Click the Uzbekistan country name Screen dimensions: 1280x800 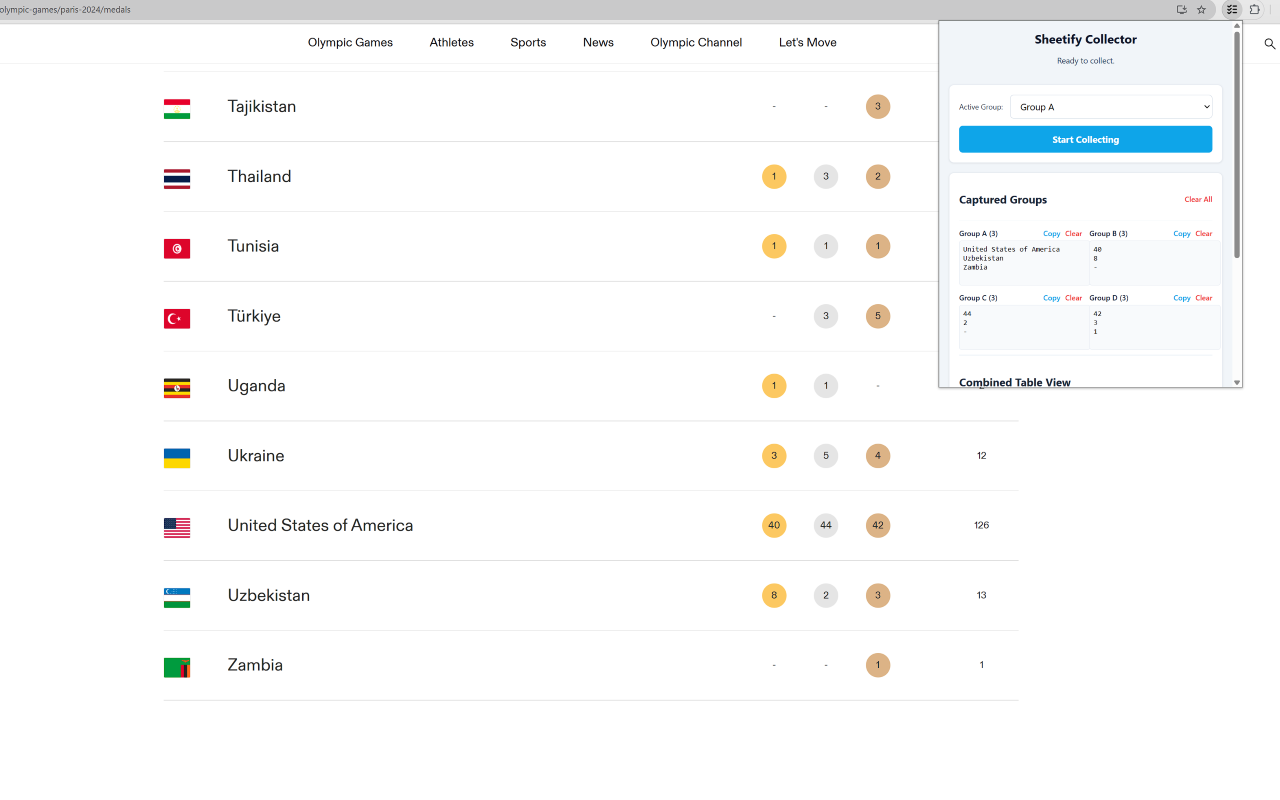coord(269,595)
